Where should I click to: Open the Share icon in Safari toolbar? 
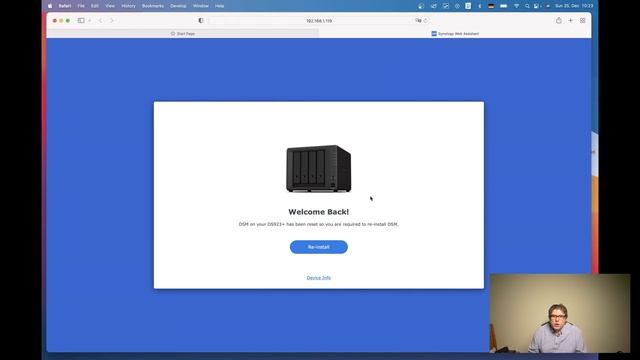click(x=559, y=20)
